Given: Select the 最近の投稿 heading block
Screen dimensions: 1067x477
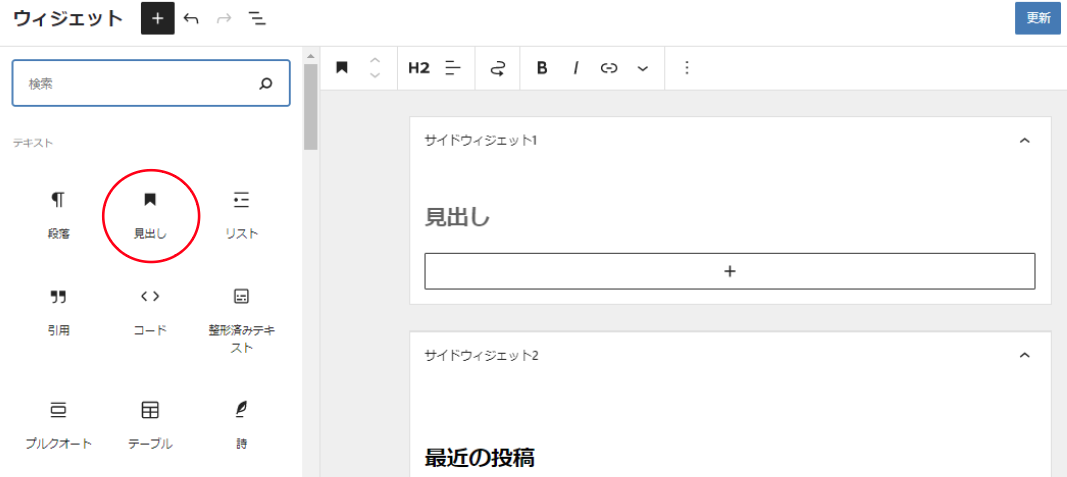Looking at the screenshot, I should (x=480, y=458).
